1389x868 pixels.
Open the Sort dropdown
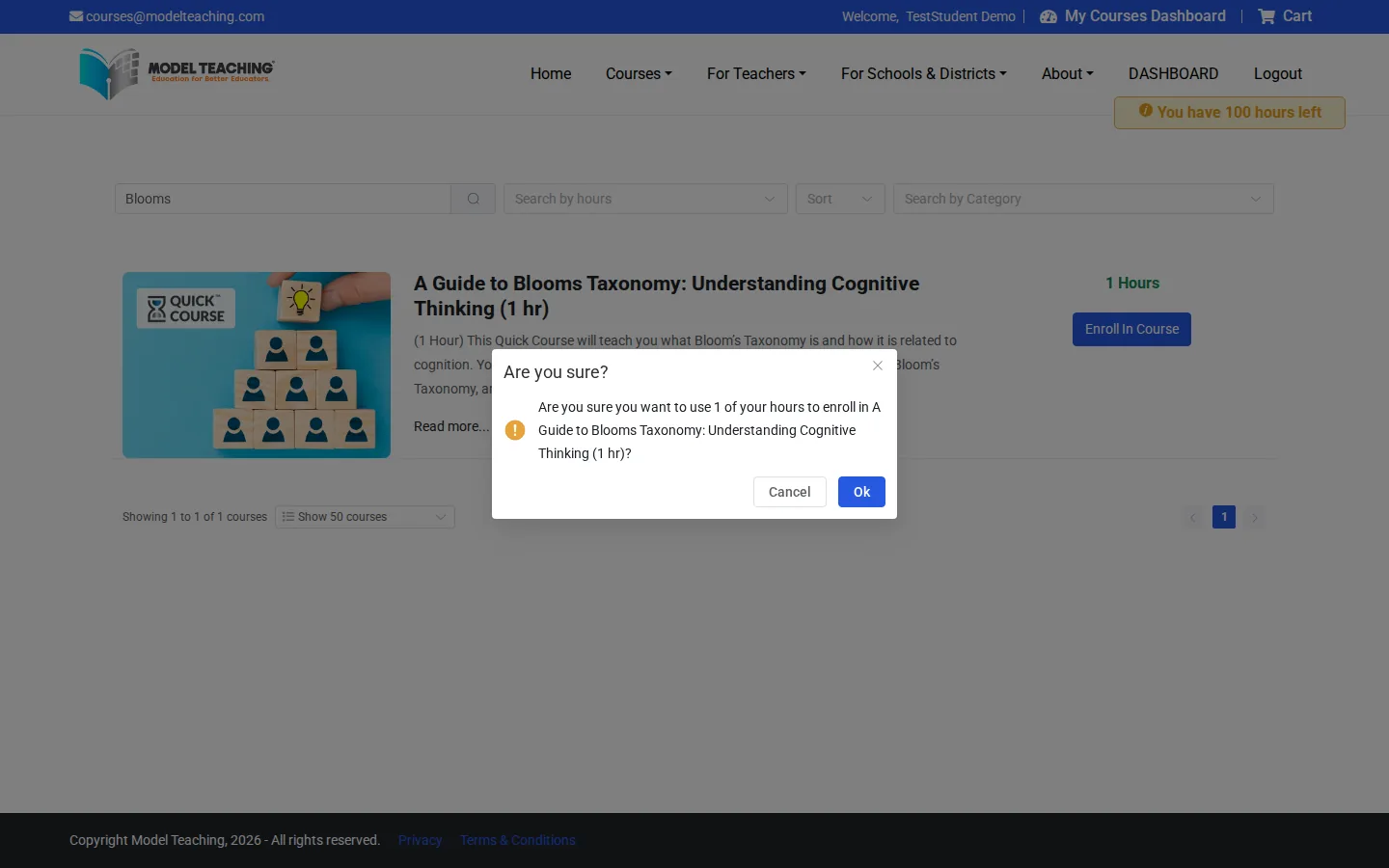[x=840, y=199]
